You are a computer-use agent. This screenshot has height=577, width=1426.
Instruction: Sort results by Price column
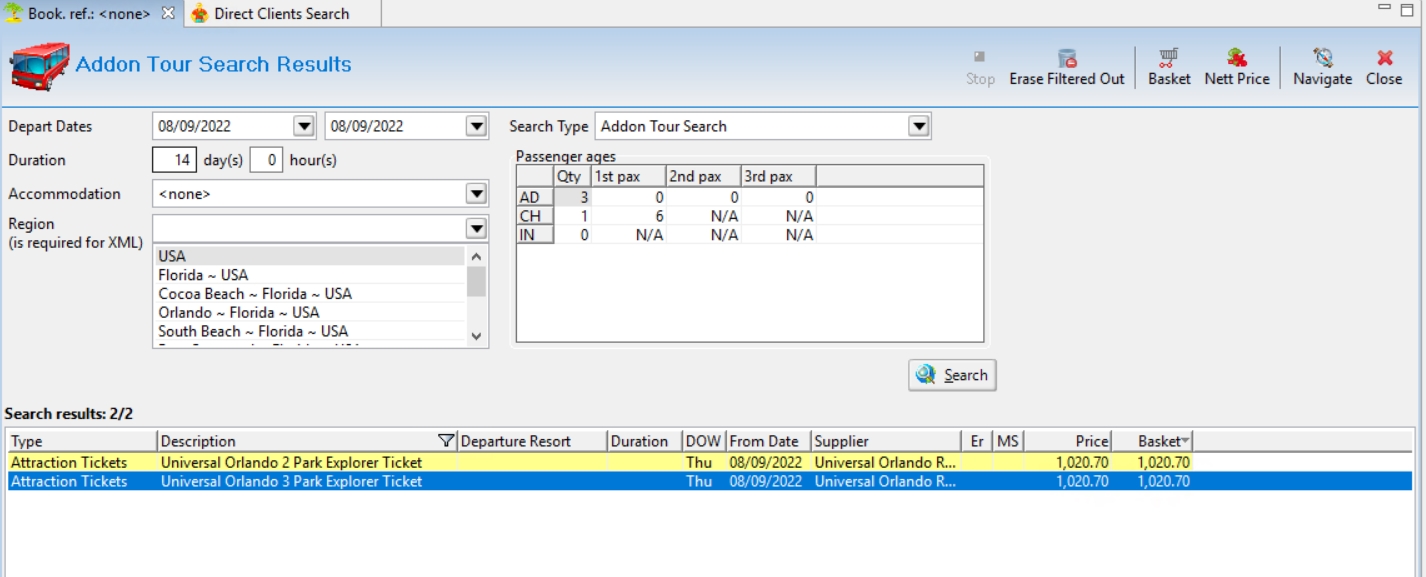(1068, 441)
